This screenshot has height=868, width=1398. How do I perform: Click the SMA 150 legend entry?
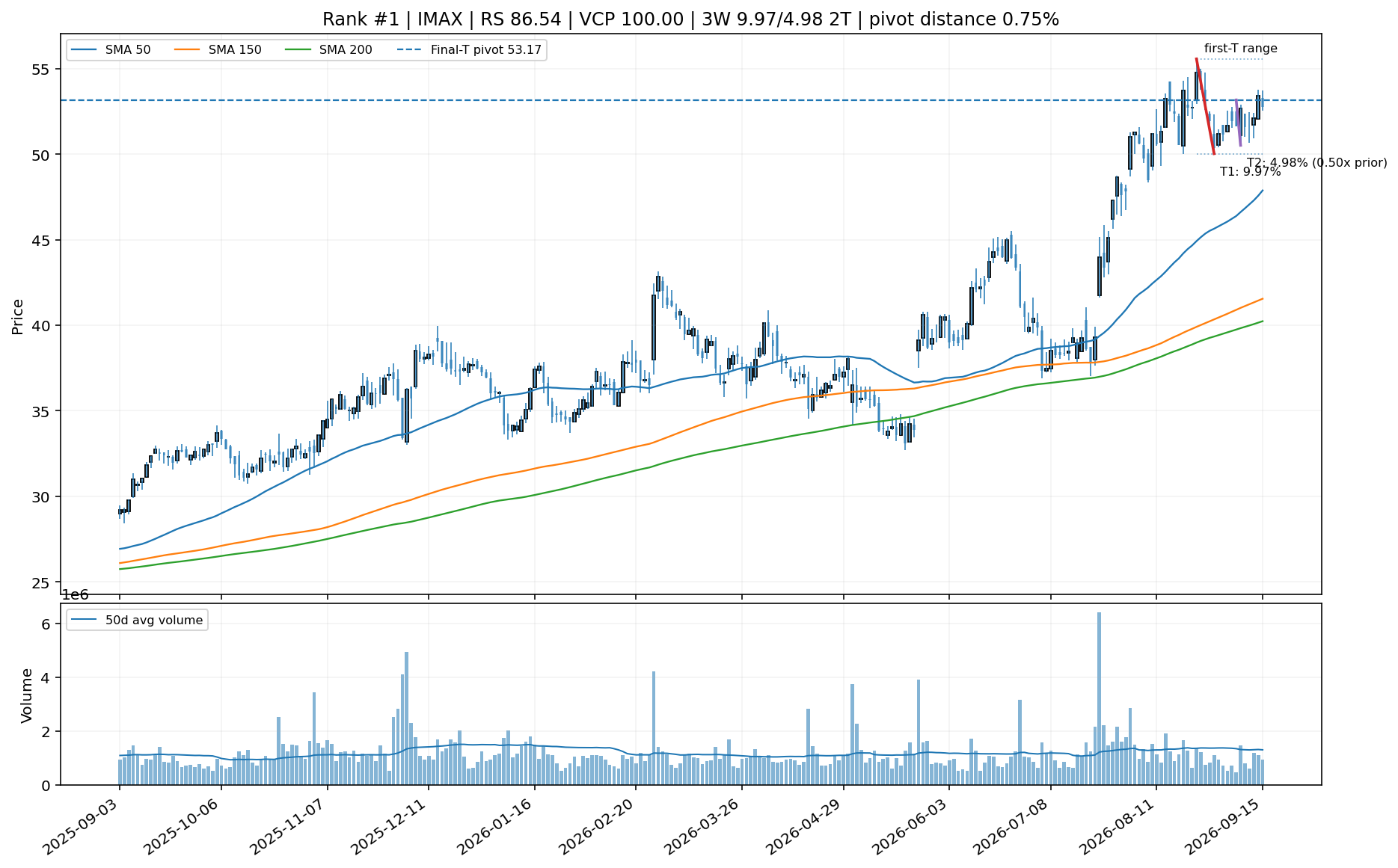pyautogui.click(x=218, y=50)
